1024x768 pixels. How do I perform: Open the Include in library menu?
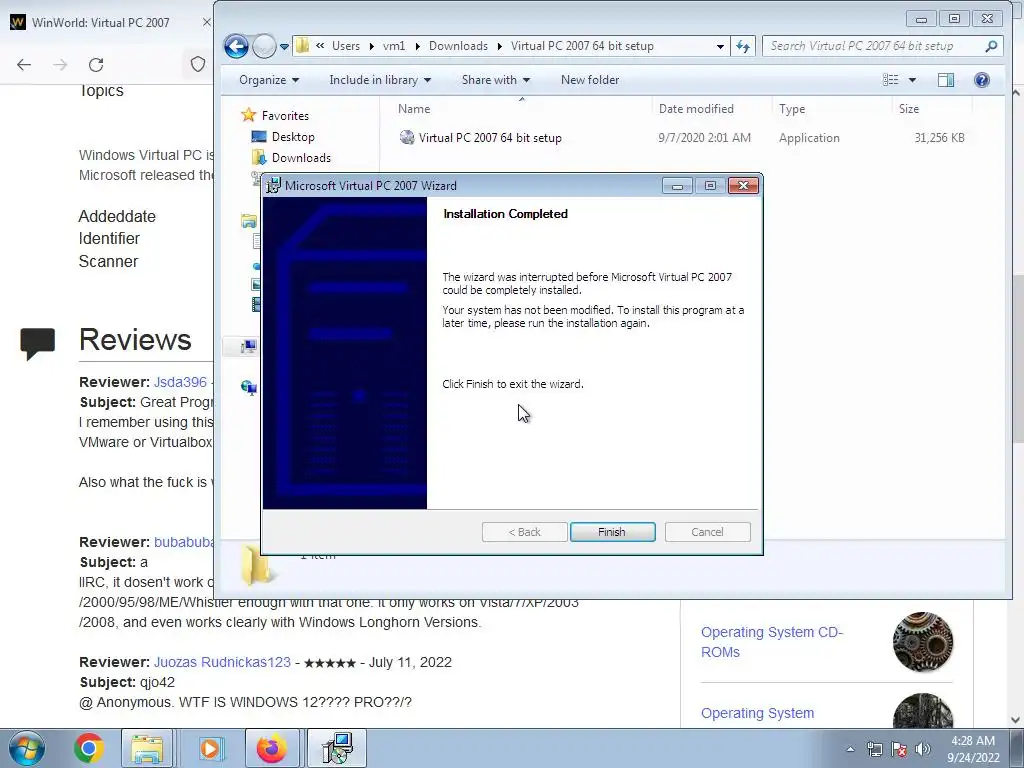point(380,80)
